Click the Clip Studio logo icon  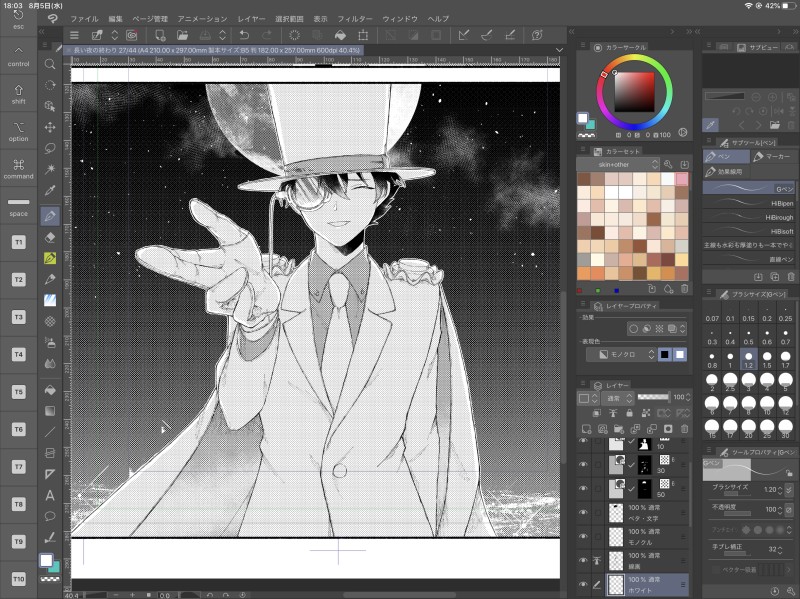(53, 19)
